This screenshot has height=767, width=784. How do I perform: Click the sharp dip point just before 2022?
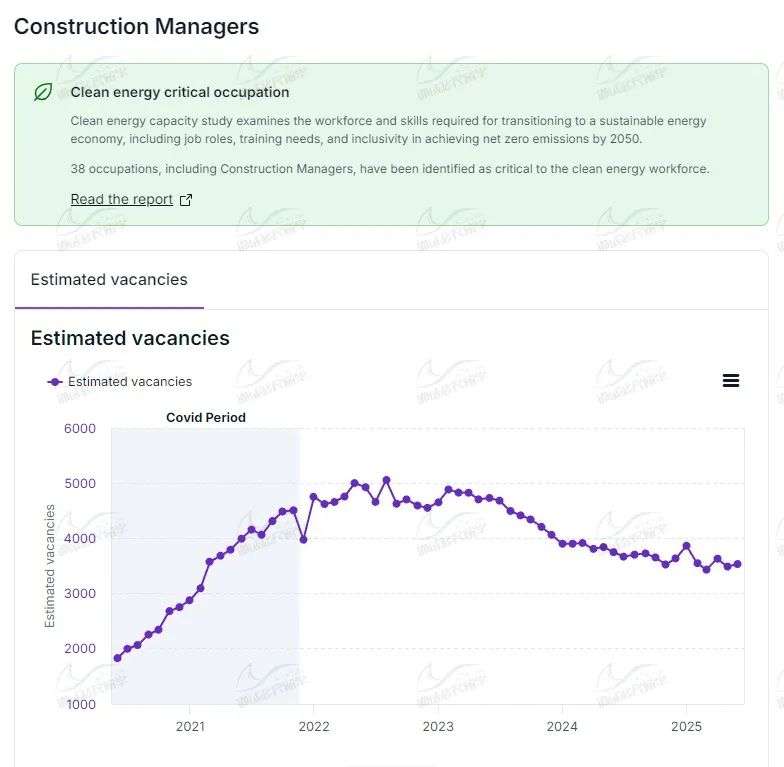click(x=303, y=539)
